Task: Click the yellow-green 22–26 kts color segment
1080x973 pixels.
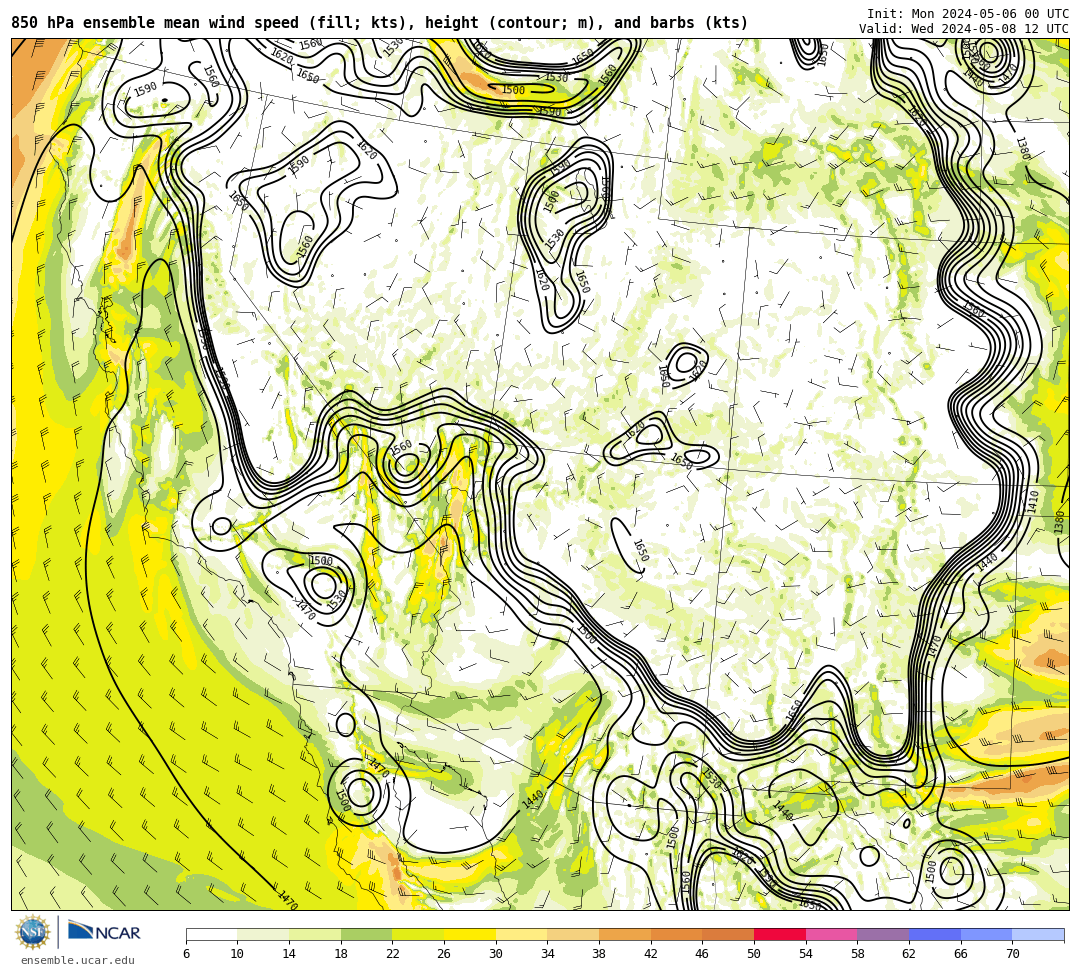Action: pyautogui.click(x=418, y=934)
